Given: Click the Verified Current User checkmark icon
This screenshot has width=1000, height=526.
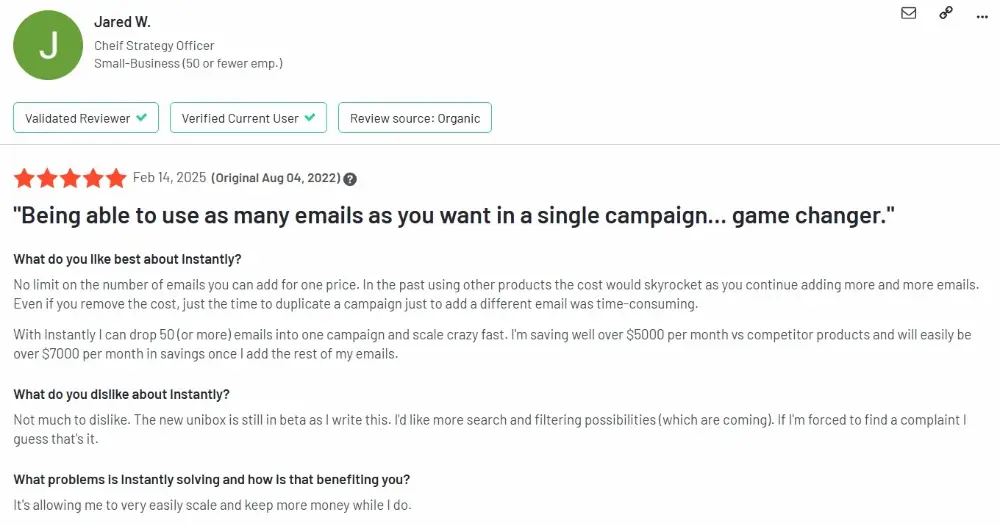Looking at the screenshot, I should coord(310,118).
